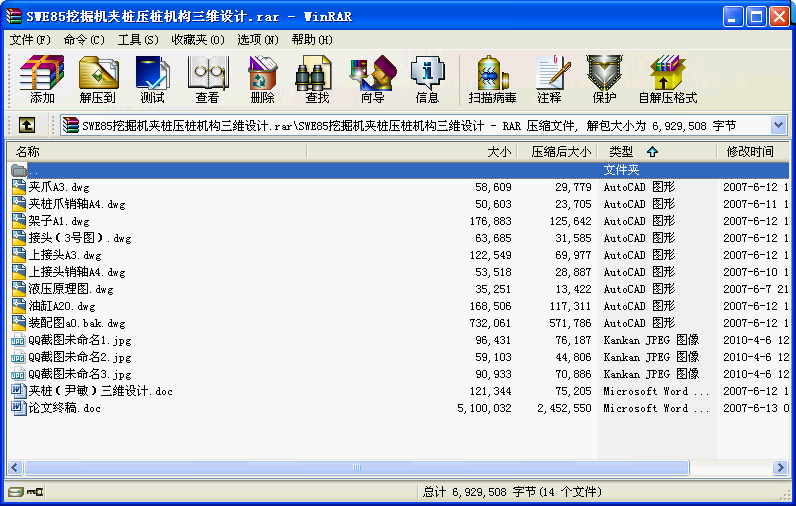Screen dimensions: 796x506
Task: Click the horizontal scrollbar right arrow
Action: click(780, 467)
